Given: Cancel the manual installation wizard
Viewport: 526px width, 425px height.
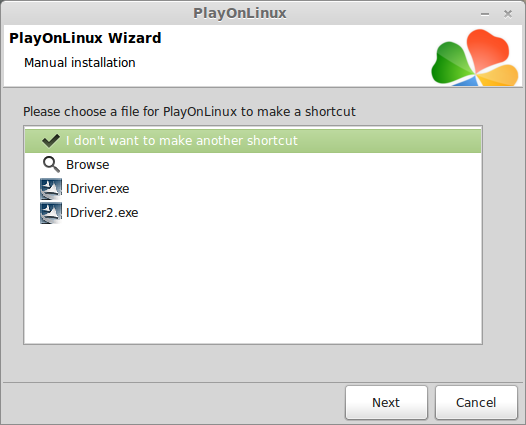Looking at the screenshot, I should click(x=476, y=402).
